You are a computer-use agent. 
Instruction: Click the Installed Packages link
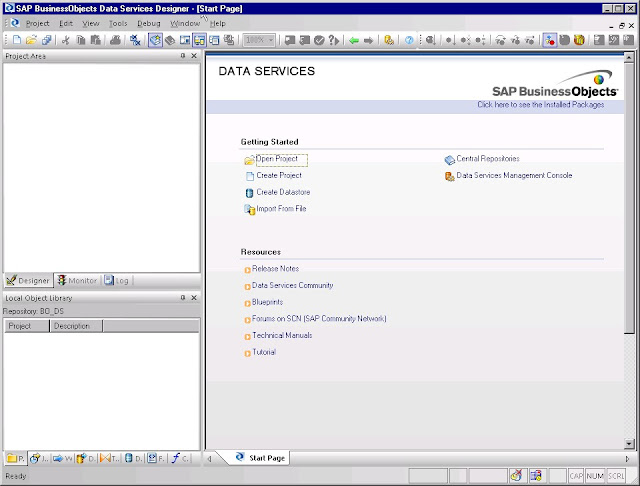541,105
